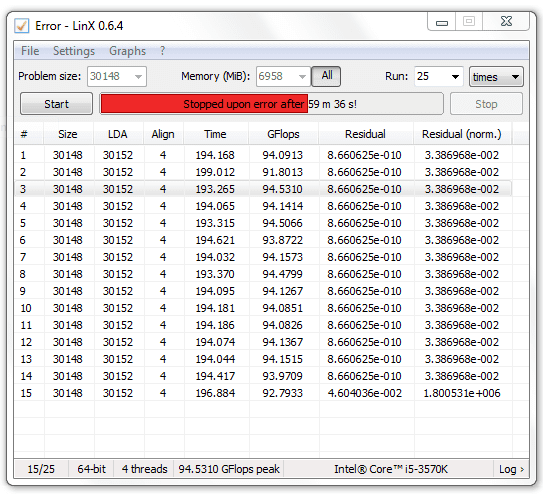Click the LinX app icon in title bar

pos(21,26)
